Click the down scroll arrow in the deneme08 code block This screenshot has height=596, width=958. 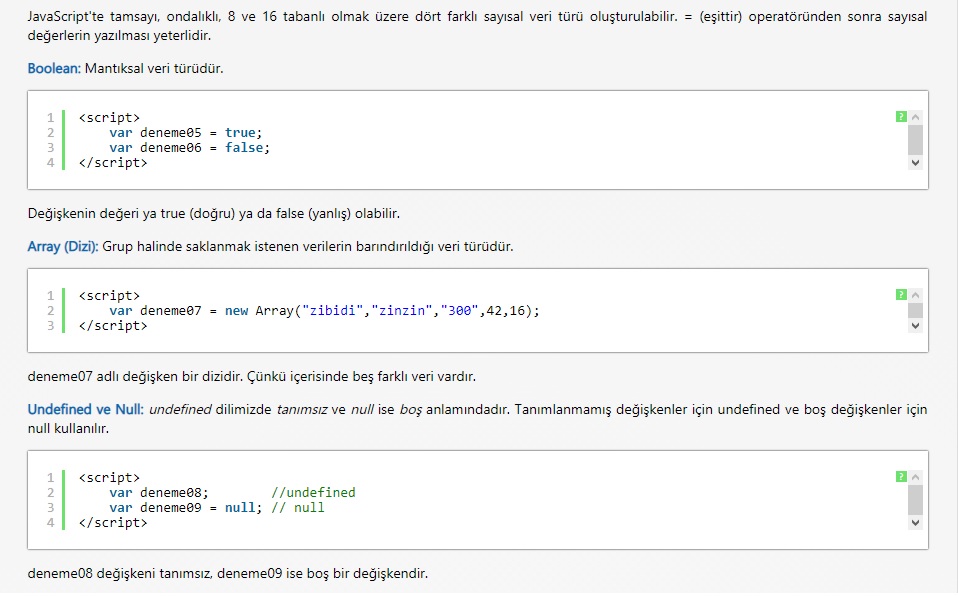[x=915, y=523]
